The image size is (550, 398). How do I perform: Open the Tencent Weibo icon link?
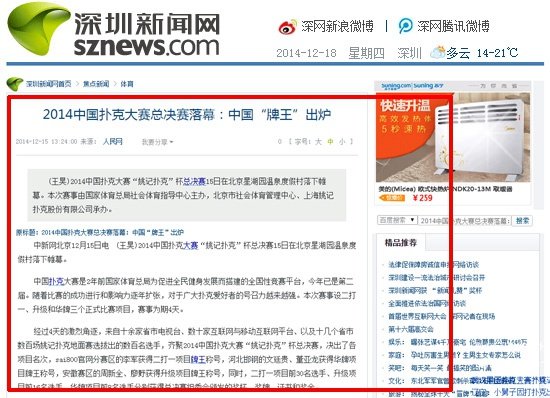[x=405, y=26]
